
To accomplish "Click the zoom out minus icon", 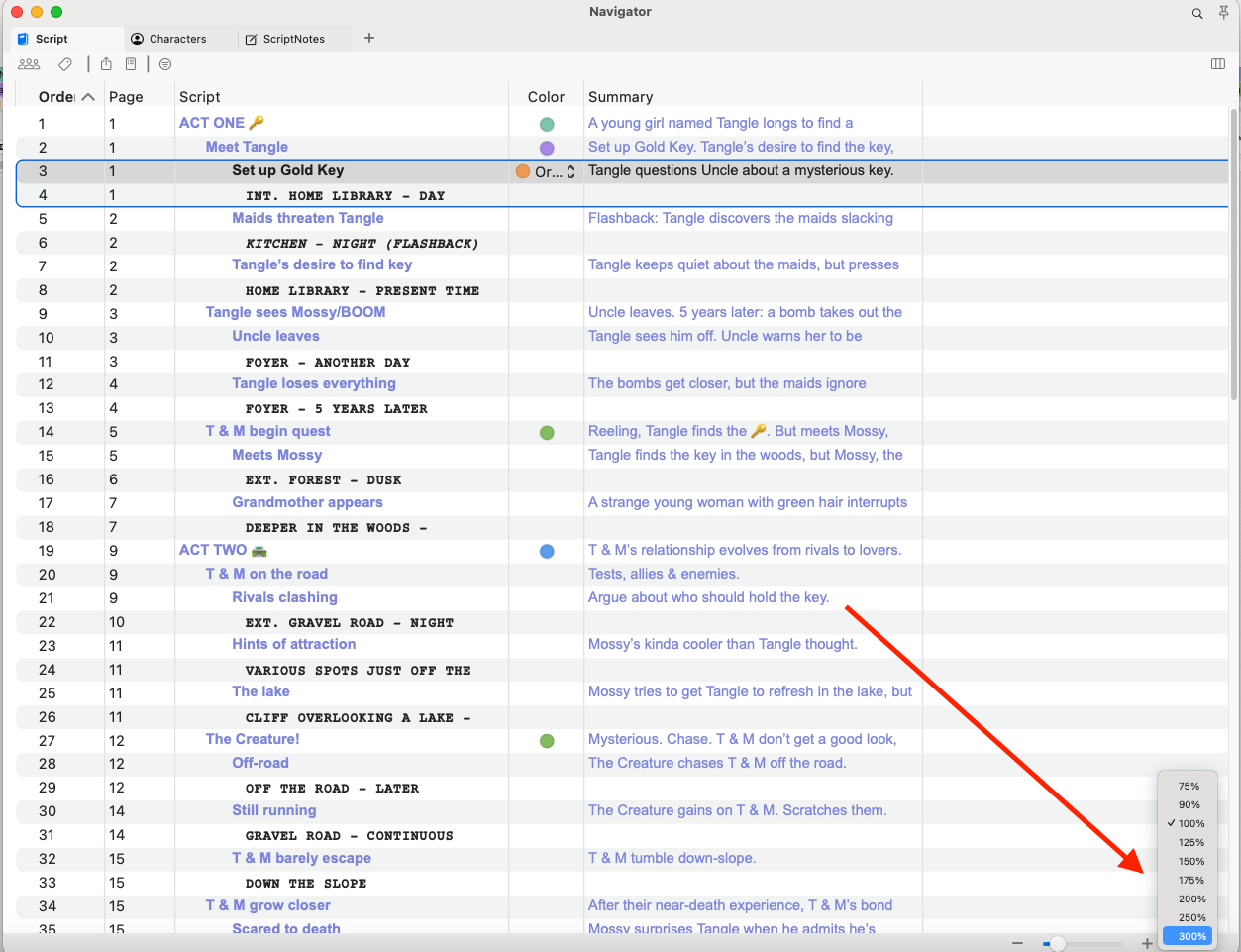I will (x=1017, y=944).
